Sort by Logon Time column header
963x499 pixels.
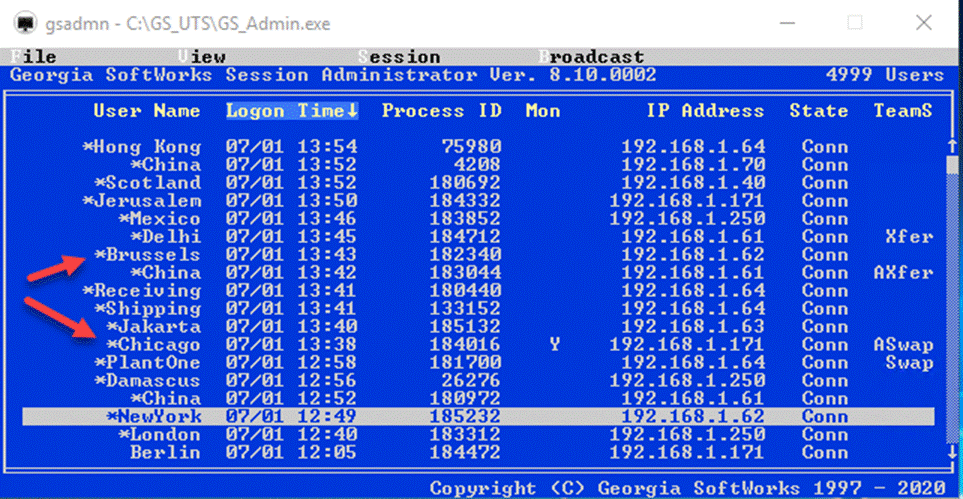[x=292, y=111]
